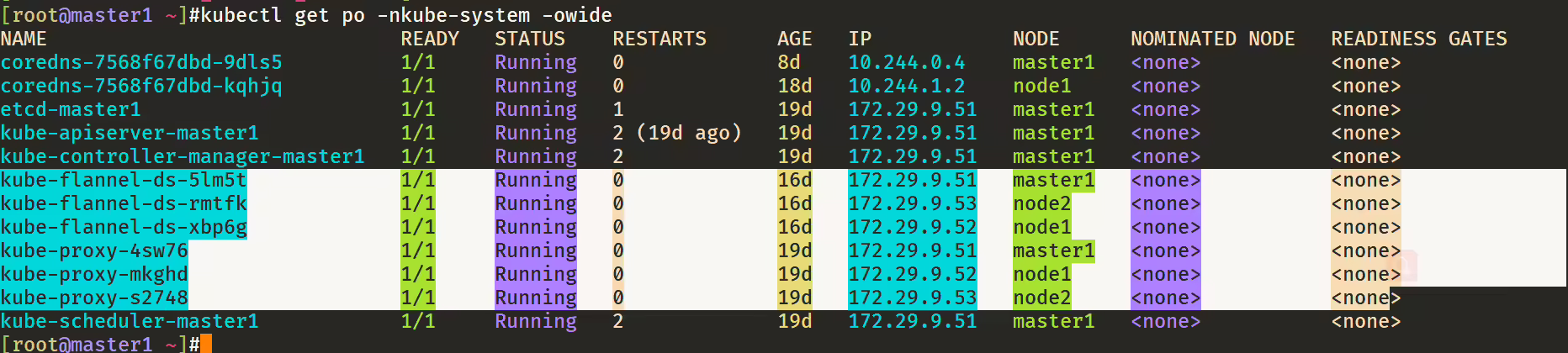Select the kube-proxy-s2748 pod name
1568x353 pixels.
pyautogui.click(x=94, y=298)
